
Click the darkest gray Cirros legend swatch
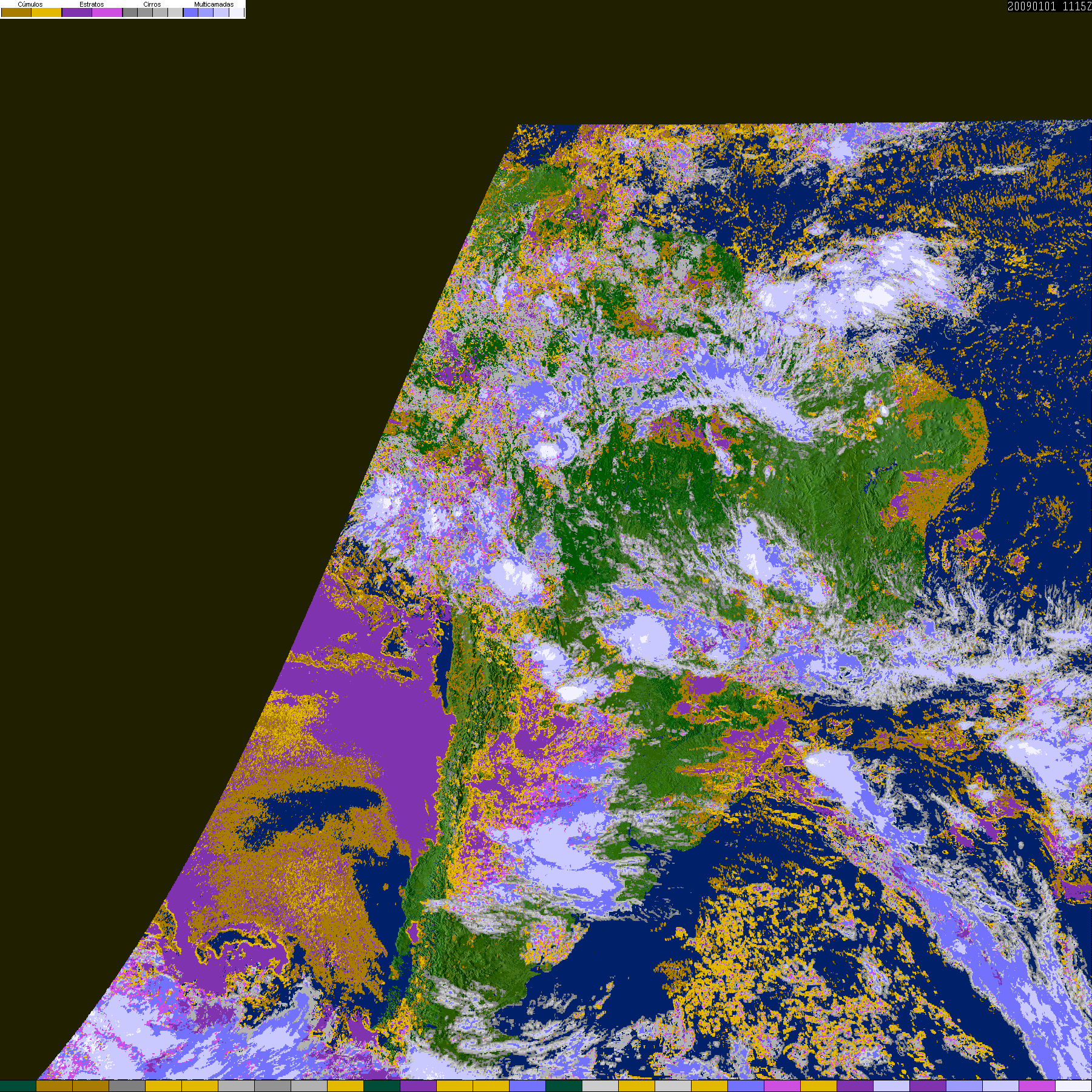130,13
